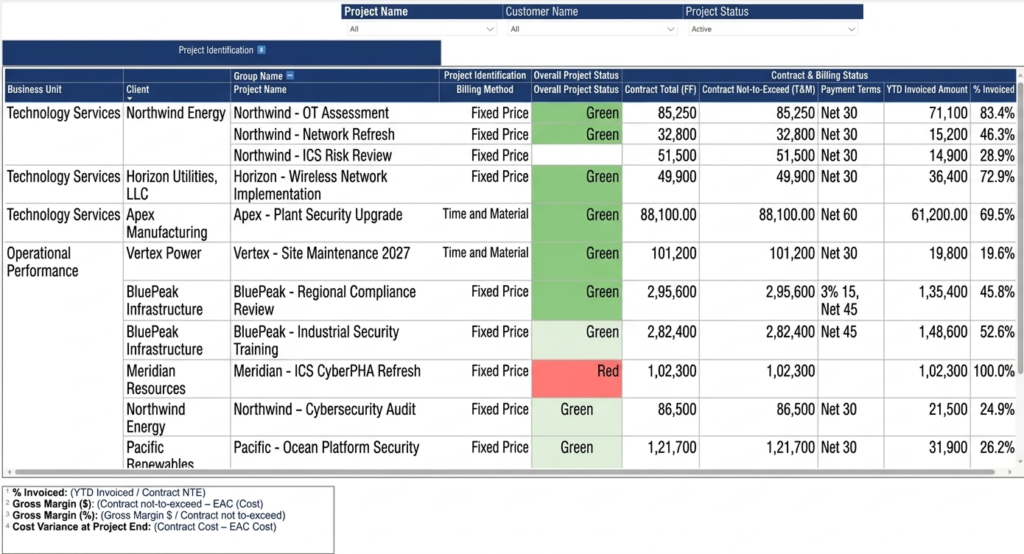Click the icon beside Project Identification banner

pyautogui.click(x=261, y=50)
